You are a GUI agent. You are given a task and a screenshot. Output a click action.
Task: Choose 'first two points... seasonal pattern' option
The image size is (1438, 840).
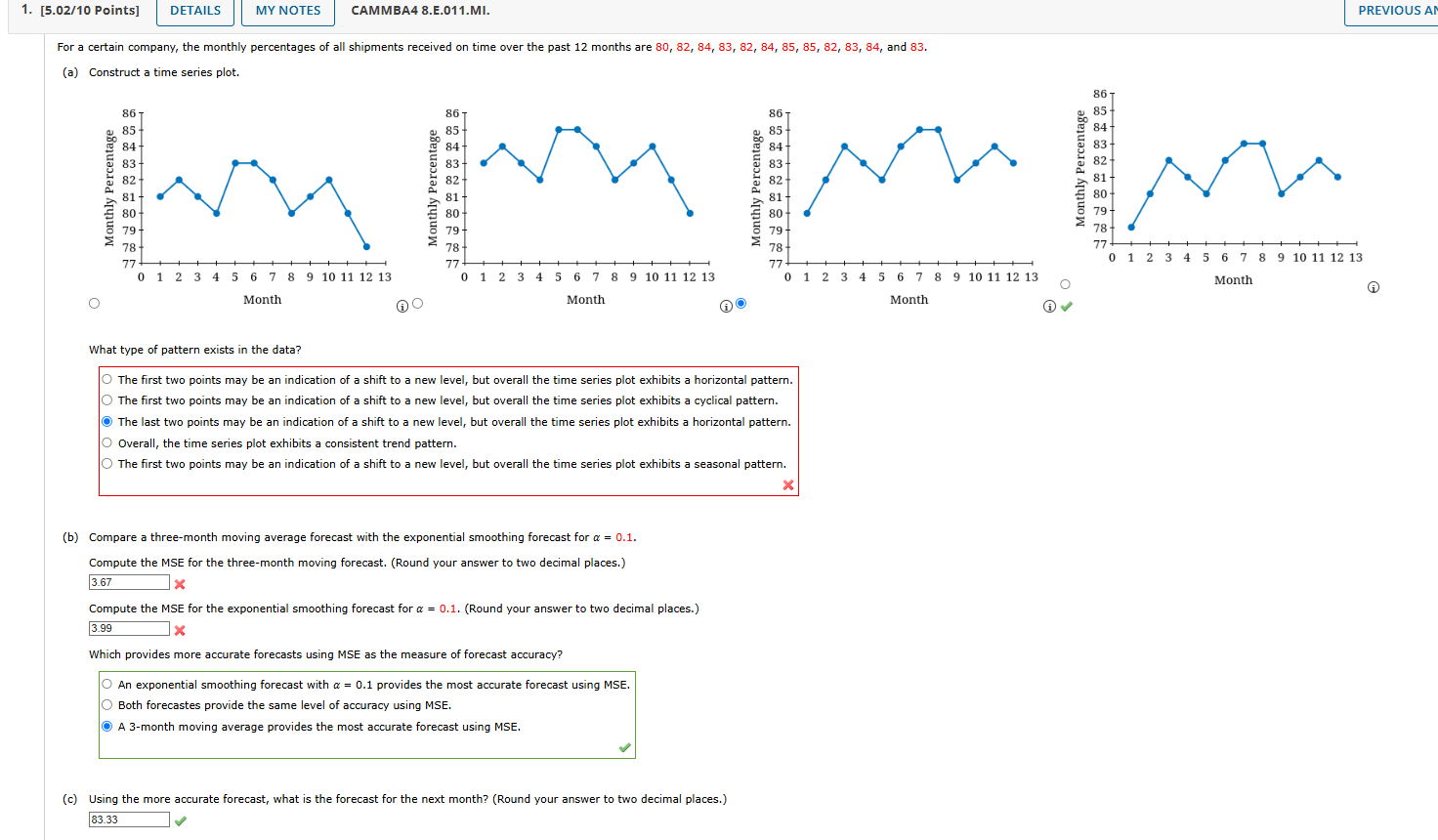pos(106,464)
